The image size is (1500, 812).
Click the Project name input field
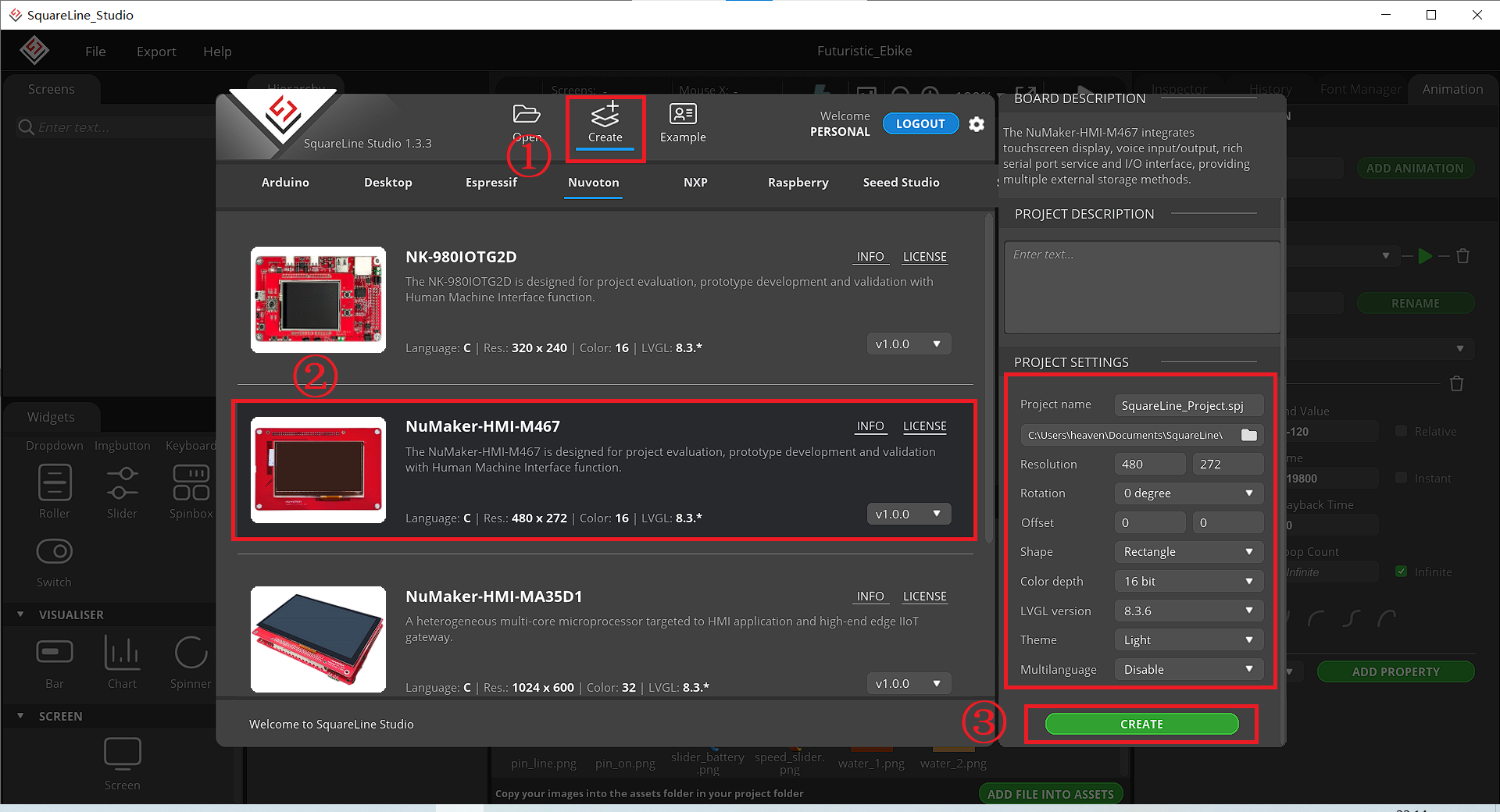tap(1187, 405)
